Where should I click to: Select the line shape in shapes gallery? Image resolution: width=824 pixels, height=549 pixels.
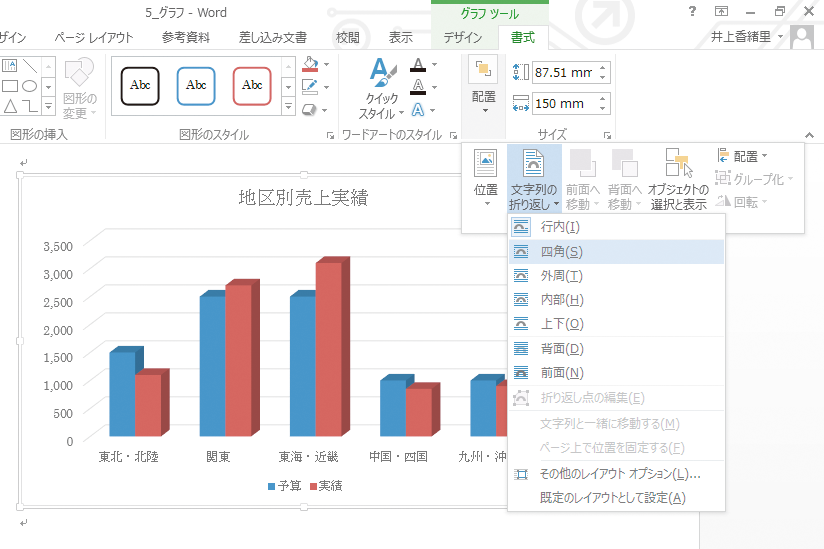tap(30, 65)
